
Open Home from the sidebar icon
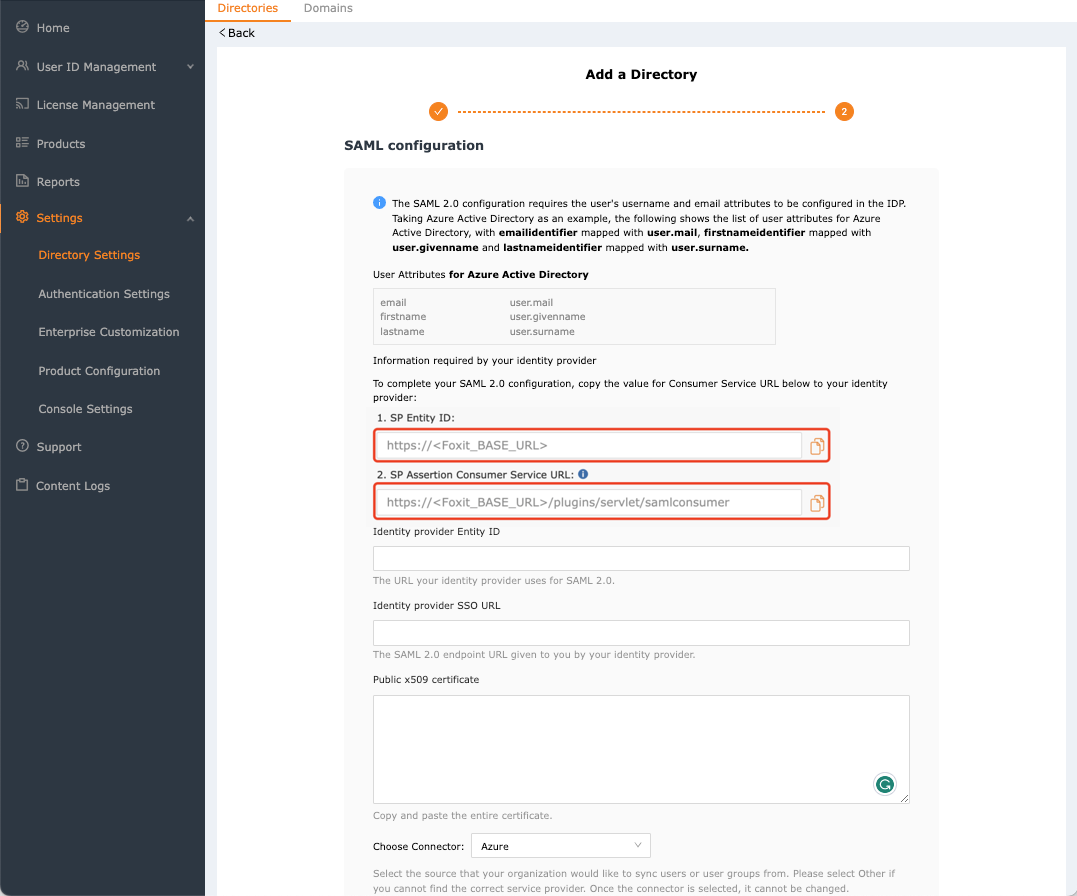pyautogui.click(x=21, y=27)
